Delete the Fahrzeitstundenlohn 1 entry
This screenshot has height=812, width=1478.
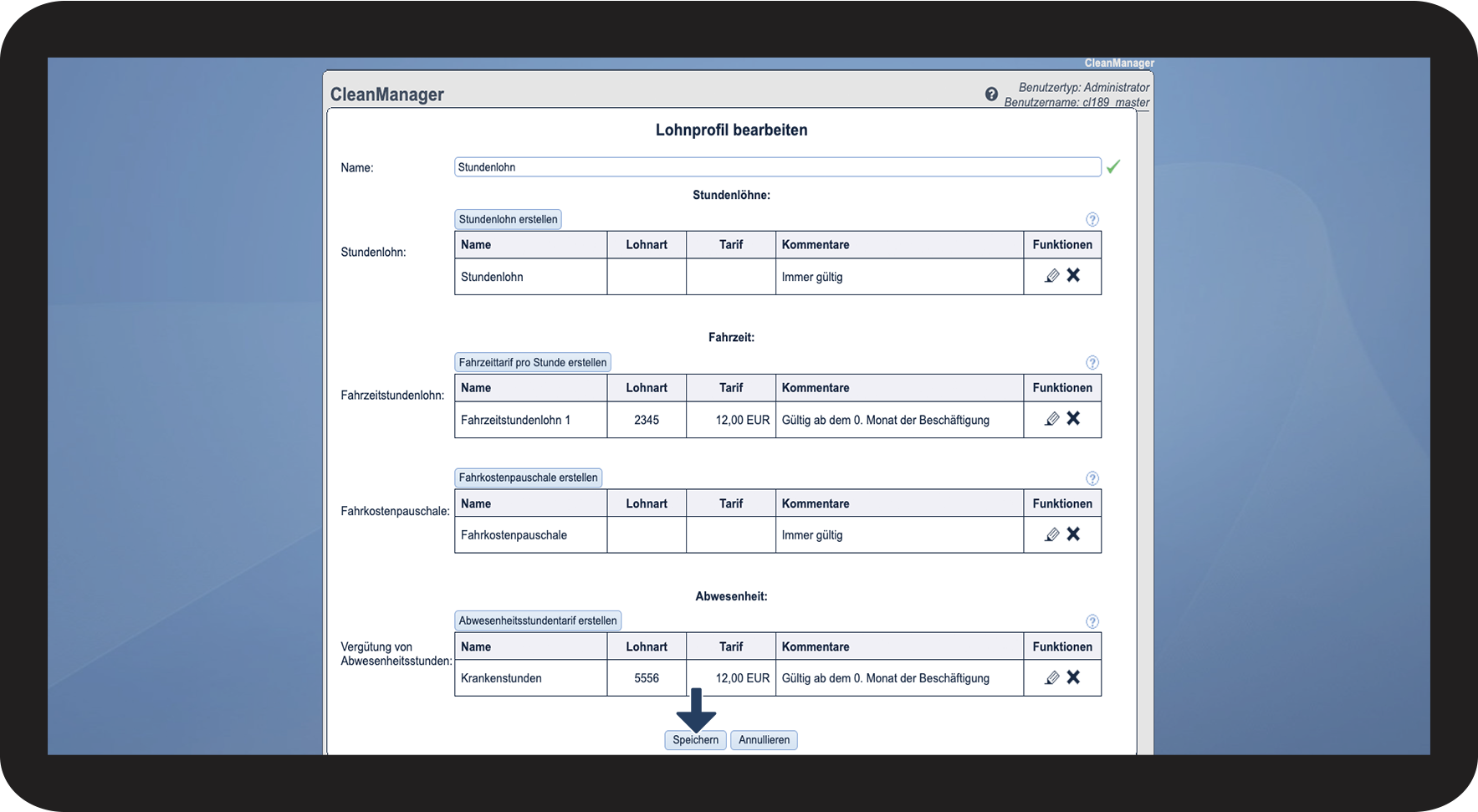(1073, 418)
